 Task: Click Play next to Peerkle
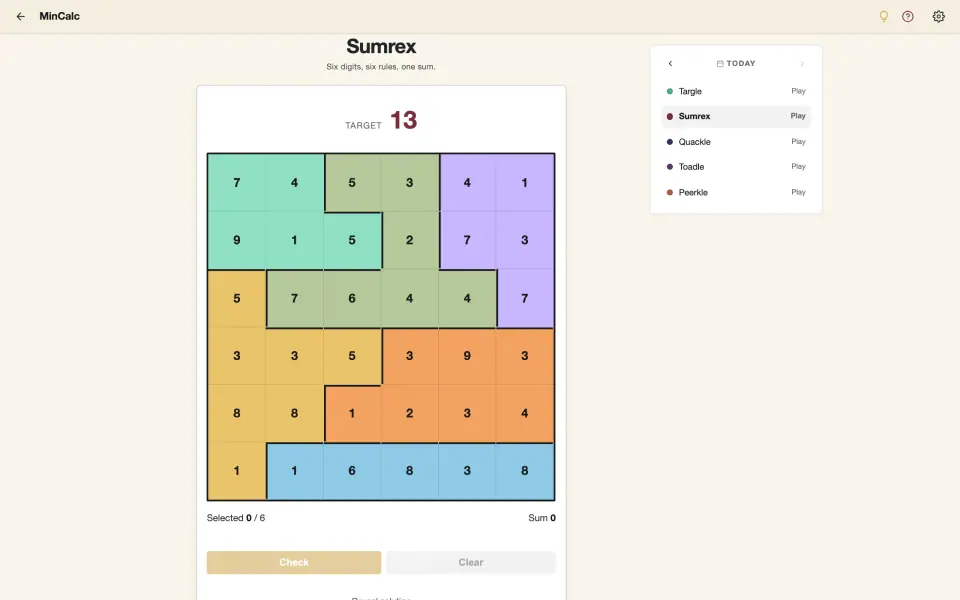click(x=798, y=192)
